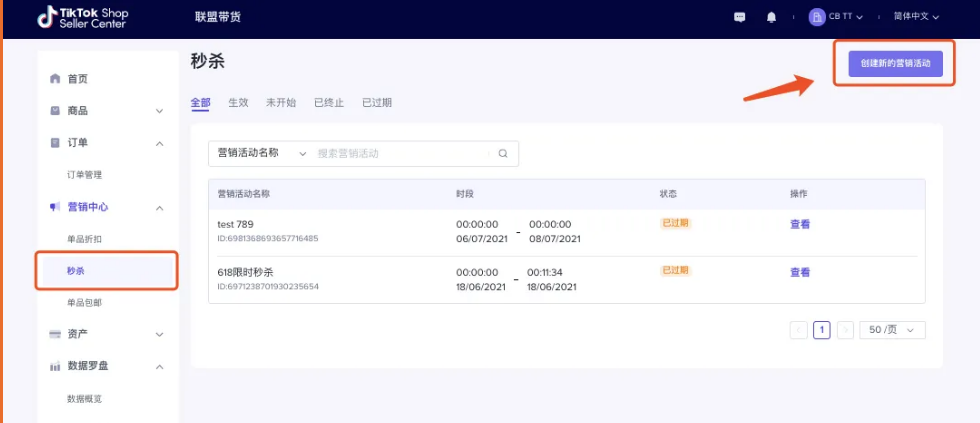This screenshot has height=423, width=980.
Task: Click the search magnifier icon
Action: (503, 154)
